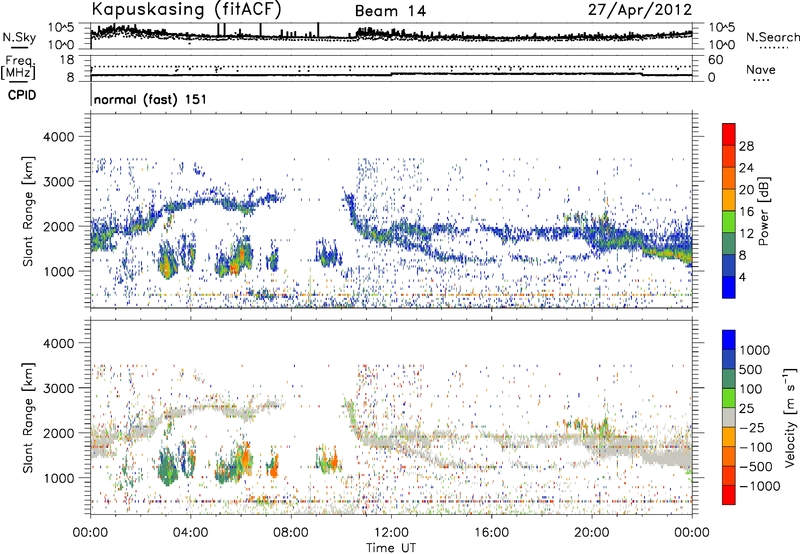This screenshot has height=554, width=800.
Task: Click the power panel Slant Range label
Action: coord(28,211)
